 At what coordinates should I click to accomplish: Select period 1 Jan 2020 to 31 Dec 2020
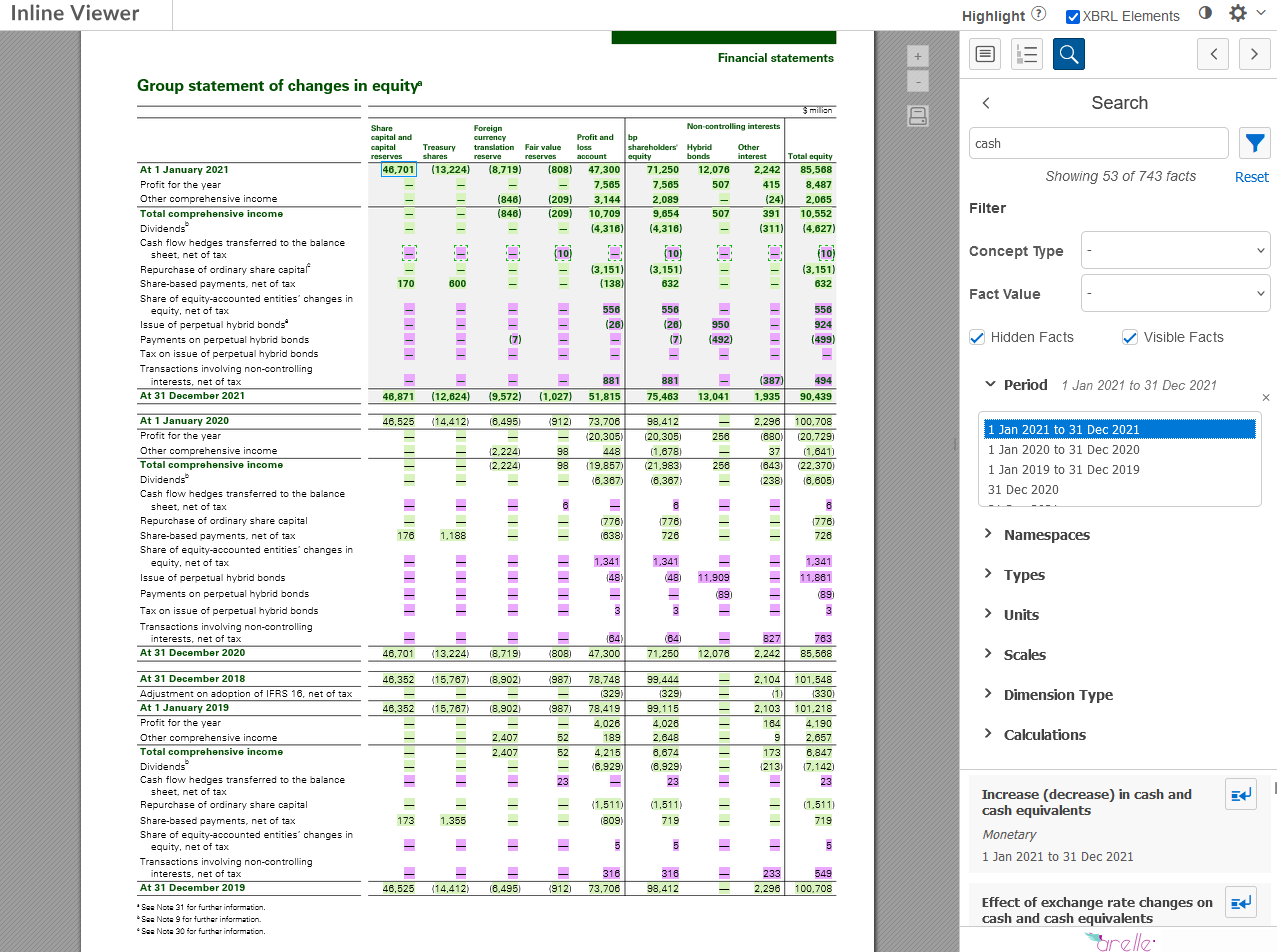1119,449
